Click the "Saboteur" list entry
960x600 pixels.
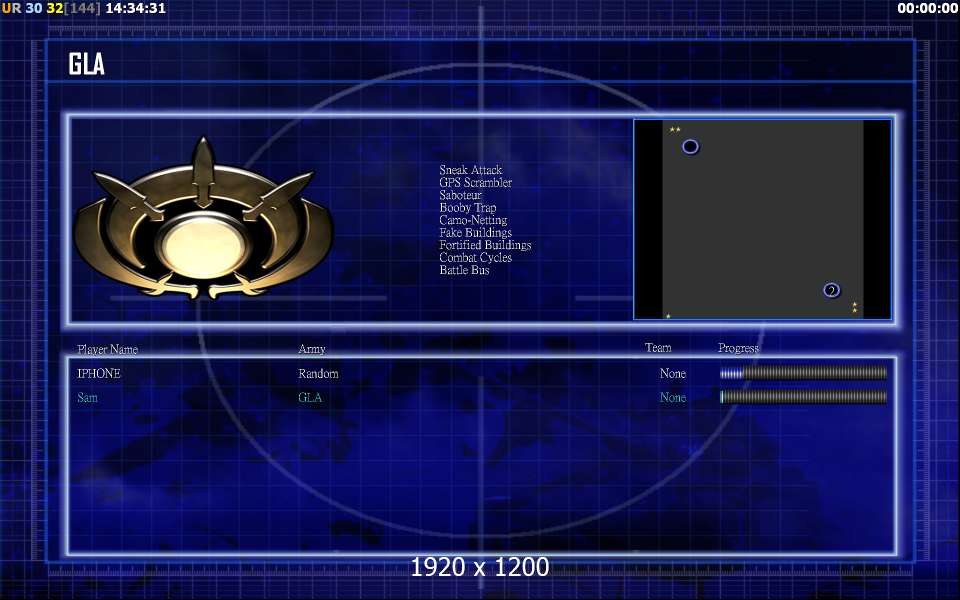click(460, 195)
